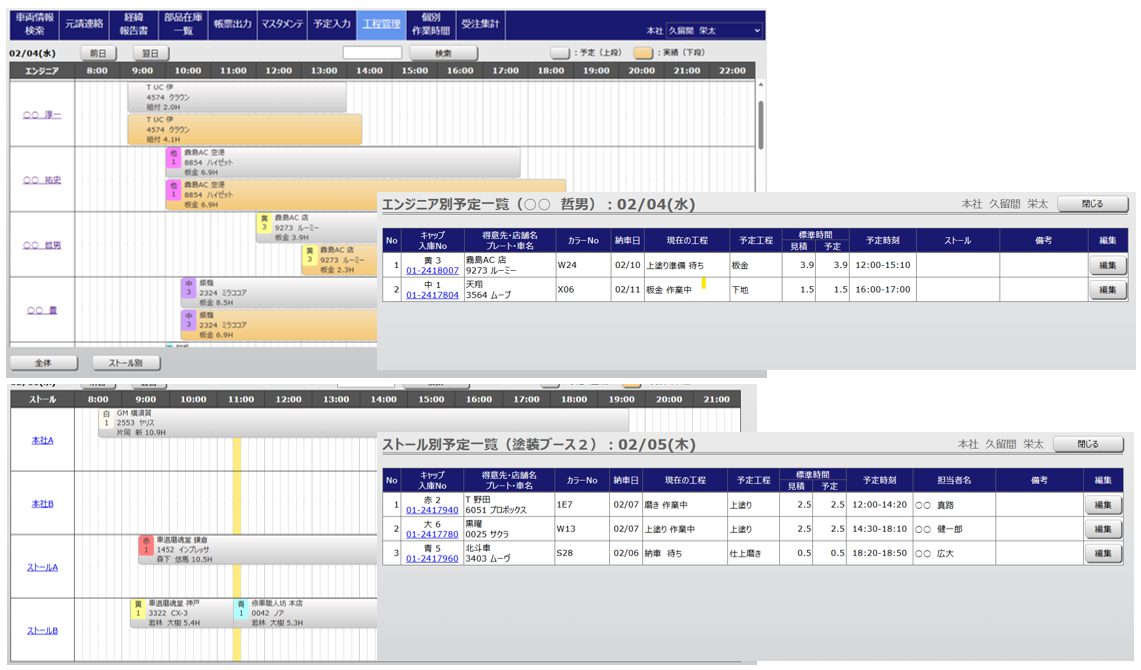Click 編集 for the 01-2417780 サクラ row

pos(1103,529)
